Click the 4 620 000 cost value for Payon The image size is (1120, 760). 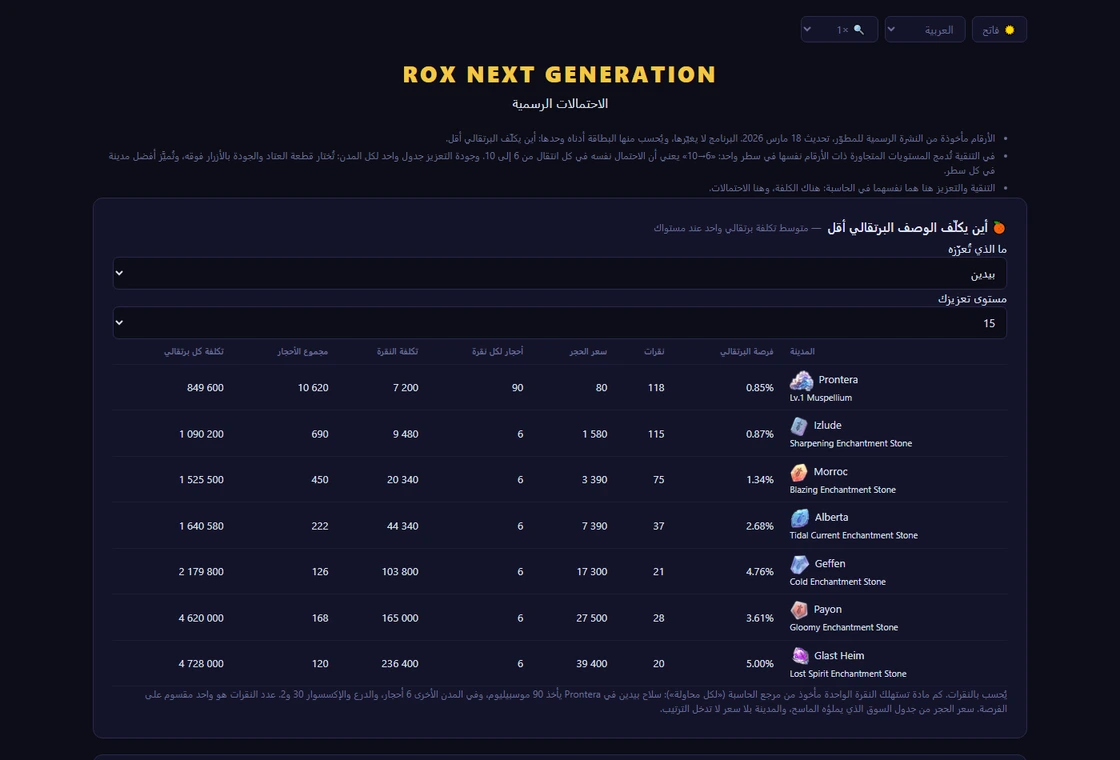click(201, 619)
